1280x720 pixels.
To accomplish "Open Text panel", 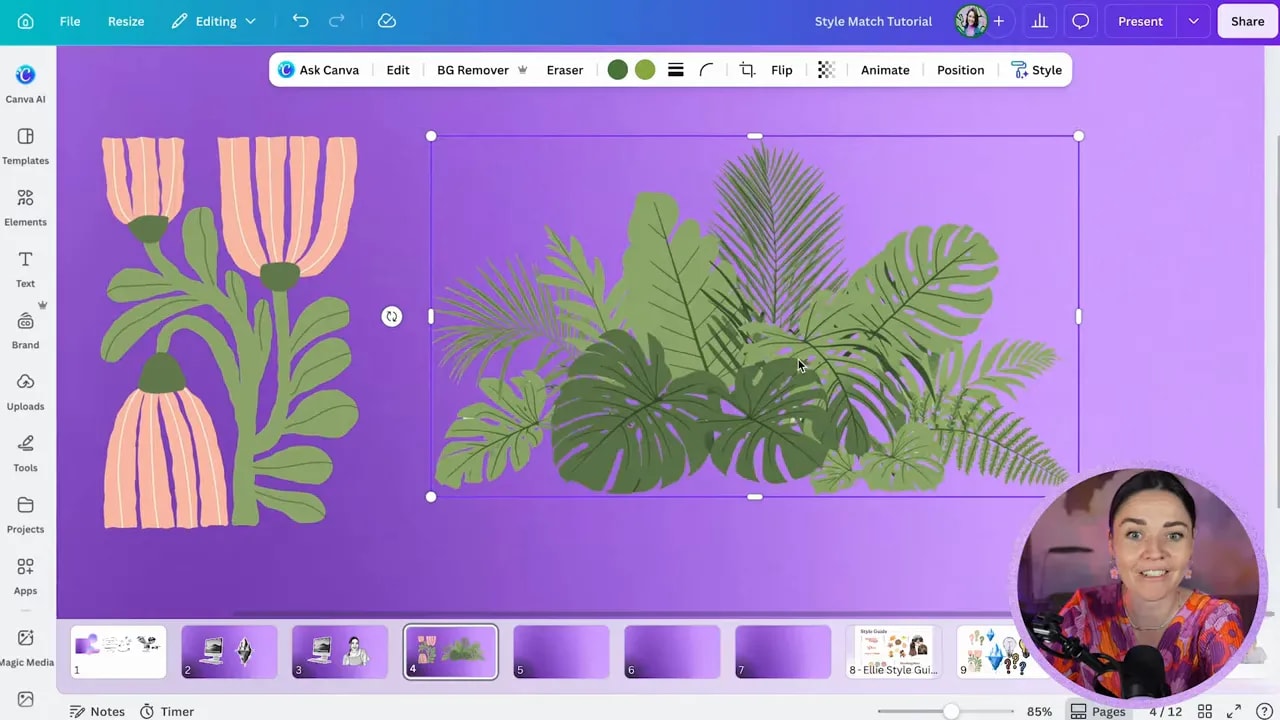I will click(25, 269).
